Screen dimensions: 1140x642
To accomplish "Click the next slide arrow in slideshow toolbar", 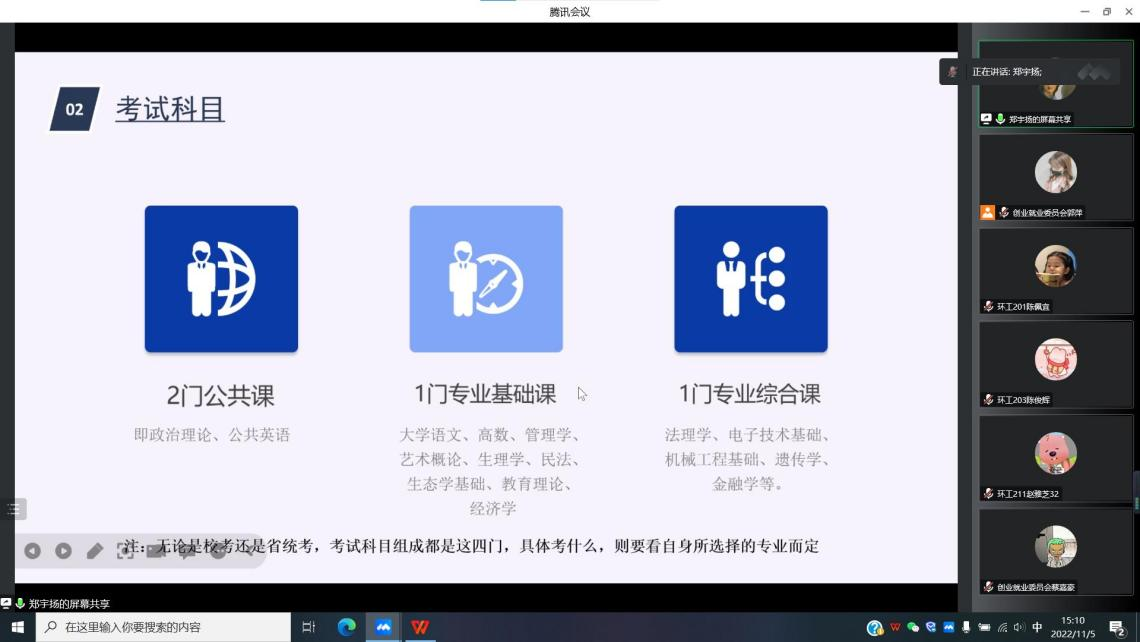I will click(x=63, y=551).
